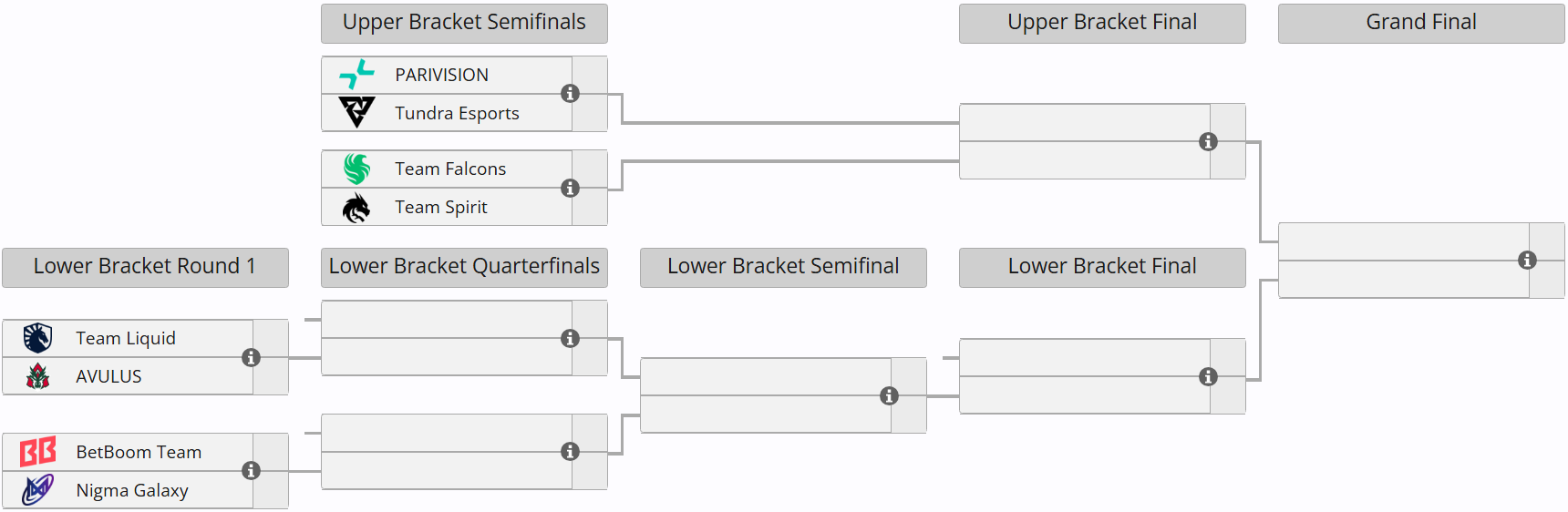This screenshot has height=512, width=1568.
Task: Select the Grand Final header
Action: [x=1421, y=23]
